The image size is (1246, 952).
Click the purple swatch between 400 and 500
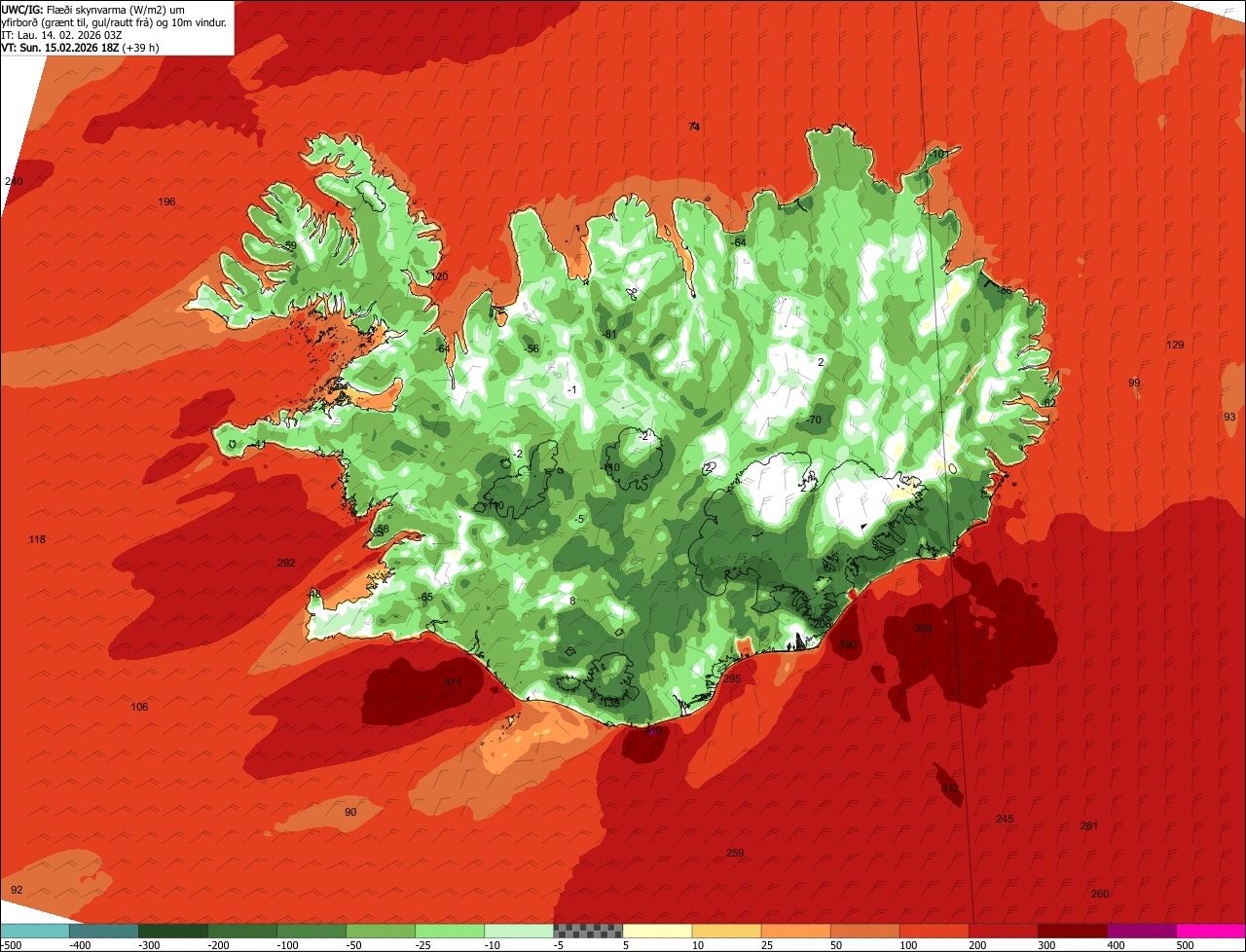pos(1141,931)
